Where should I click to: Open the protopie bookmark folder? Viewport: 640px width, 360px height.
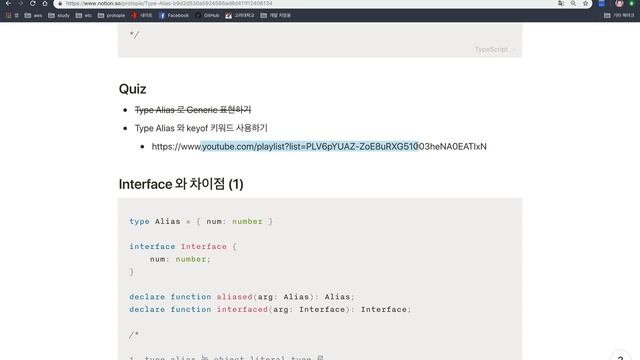[x=111, y=16]
